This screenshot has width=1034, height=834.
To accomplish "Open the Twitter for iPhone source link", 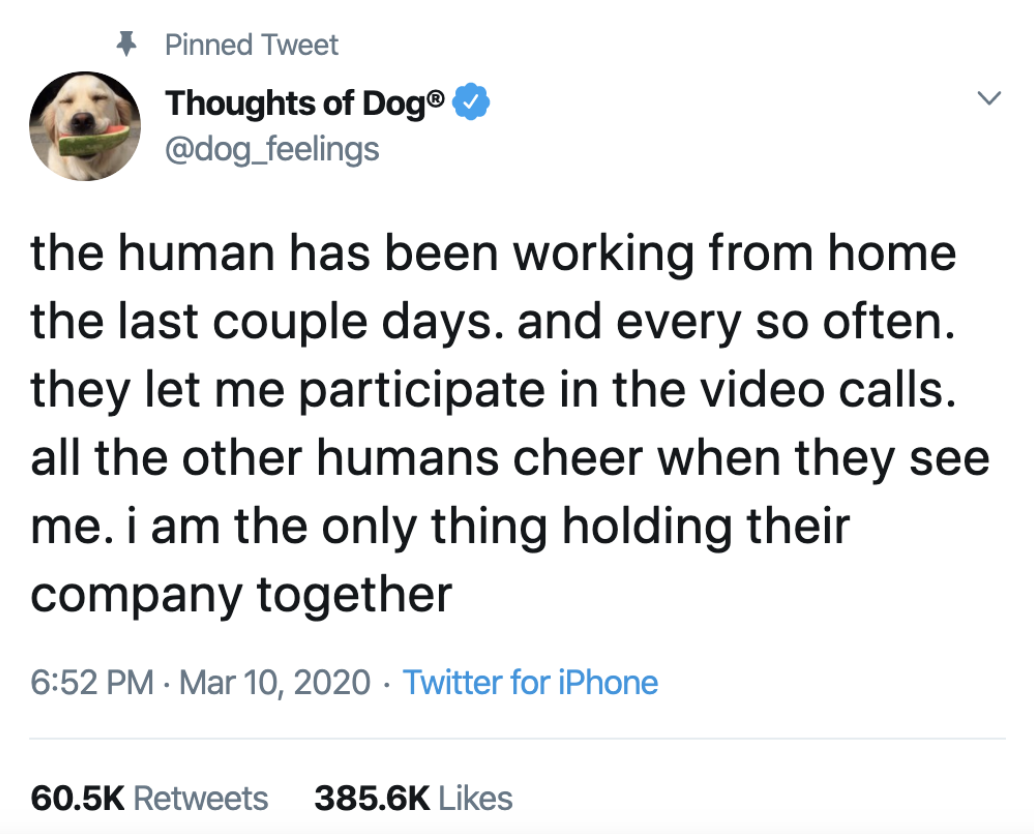I will click(530, 683).
